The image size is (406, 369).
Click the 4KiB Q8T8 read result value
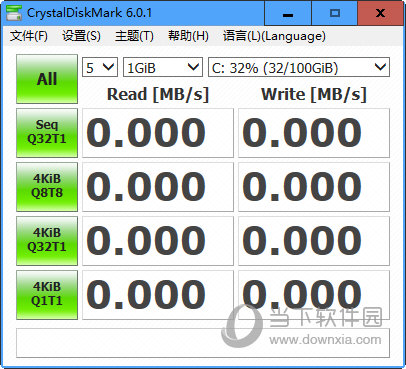click(x=158, y=187)
